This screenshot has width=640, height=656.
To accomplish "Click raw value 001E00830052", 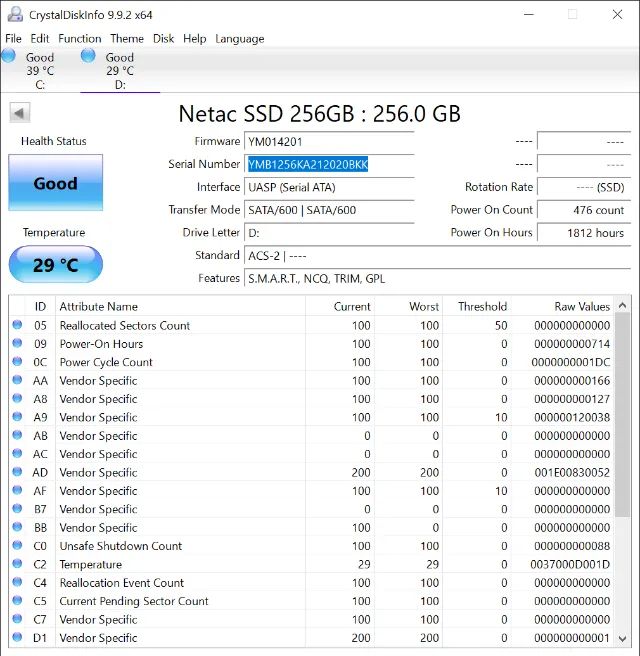I will tap(572, 473).
